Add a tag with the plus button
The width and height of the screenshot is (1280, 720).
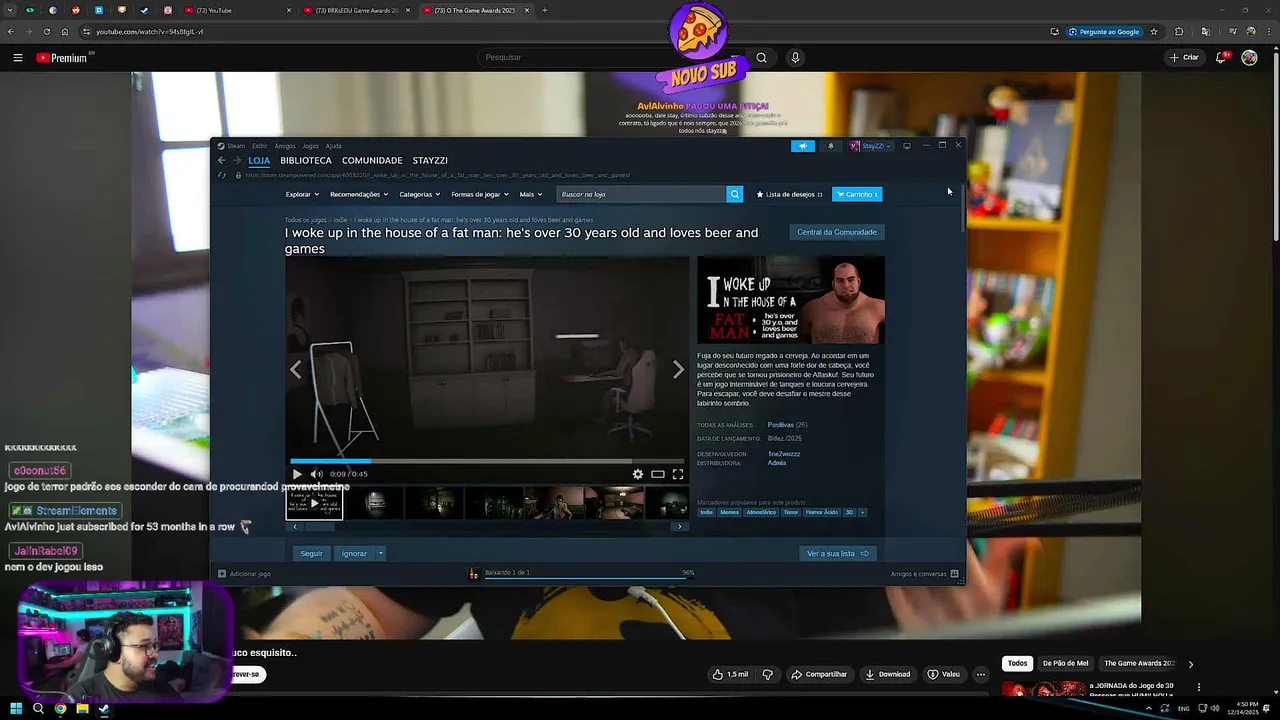point(862,512)
